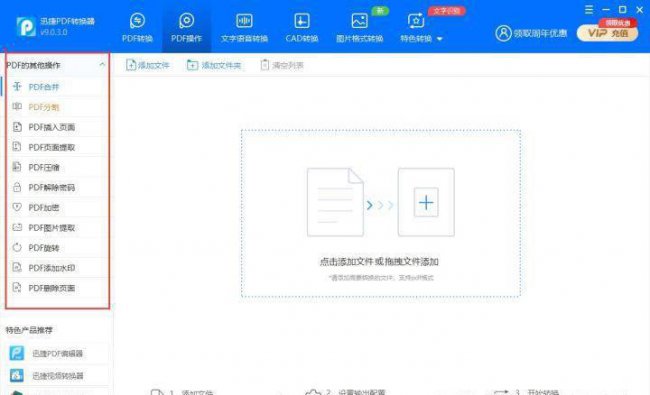The width and height of the screenshot is (650, 395).
Task: Click the PDF操作 disc icon
Action: (x=186, y=20)
